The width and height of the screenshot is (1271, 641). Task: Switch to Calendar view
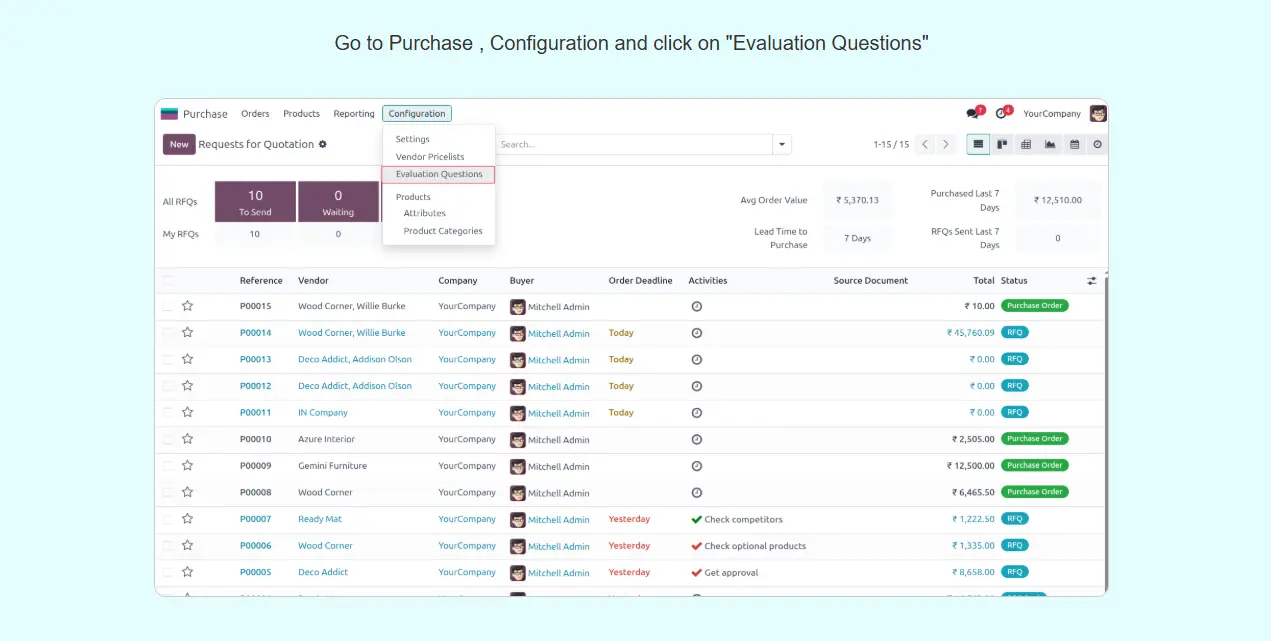1074,145
